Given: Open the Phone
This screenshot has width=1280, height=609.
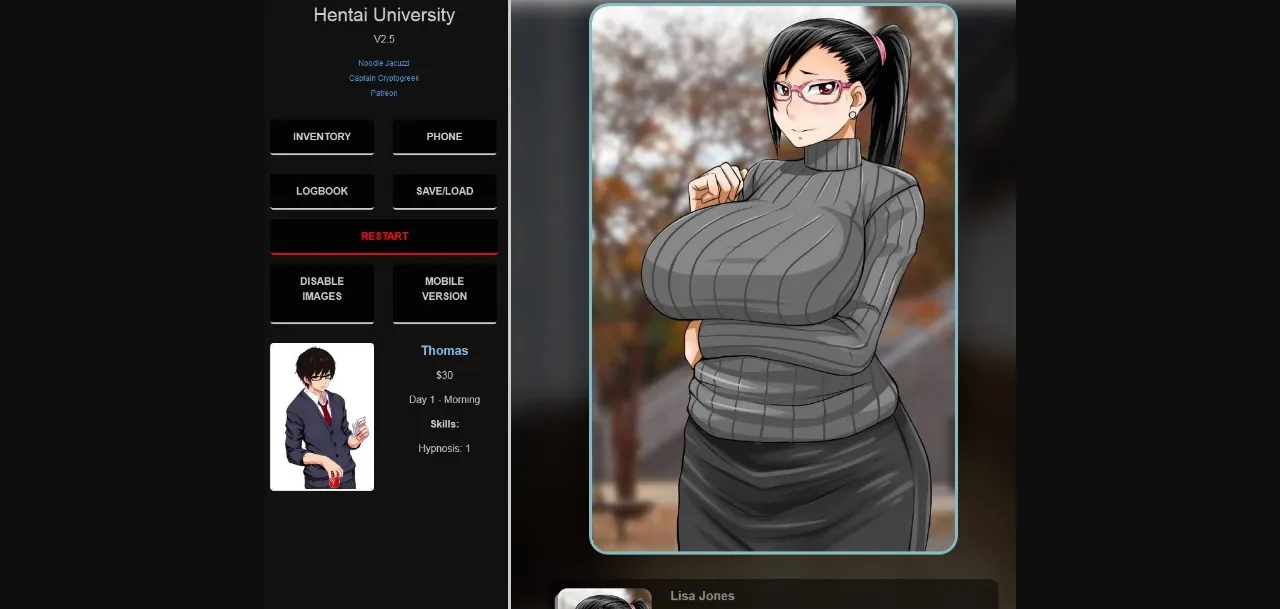Looking at the screenshot, I should click(444, 136).
